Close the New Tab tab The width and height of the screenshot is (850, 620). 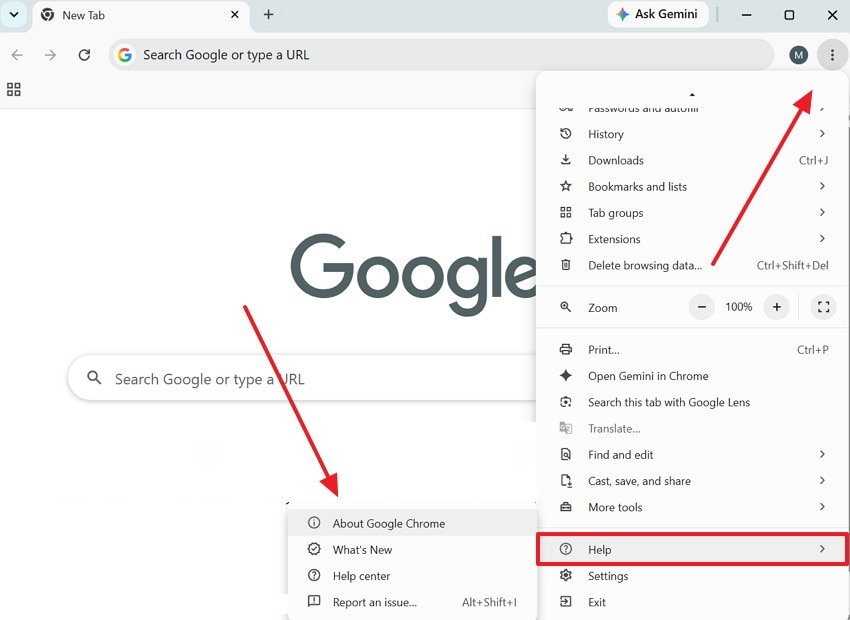pos(235,15)
